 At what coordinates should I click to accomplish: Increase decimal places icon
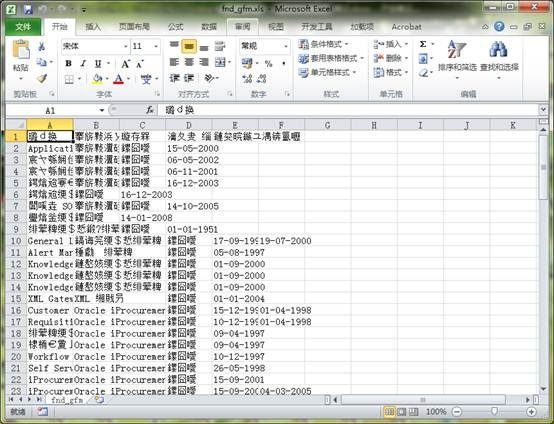pos(247,79)
